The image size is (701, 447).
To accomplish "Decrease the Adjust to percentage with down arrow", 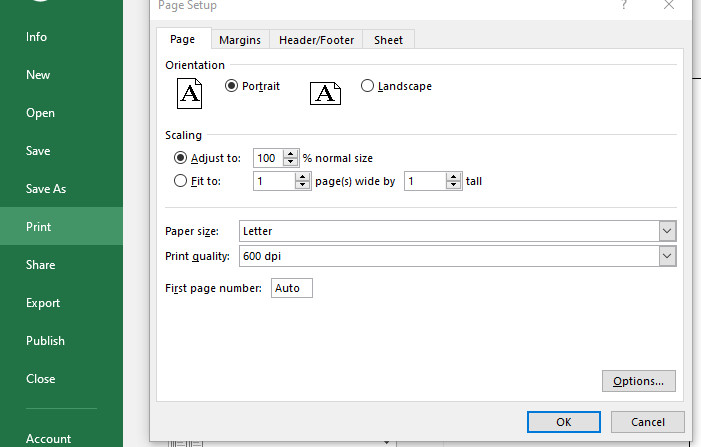I will [x=291, y=162].
